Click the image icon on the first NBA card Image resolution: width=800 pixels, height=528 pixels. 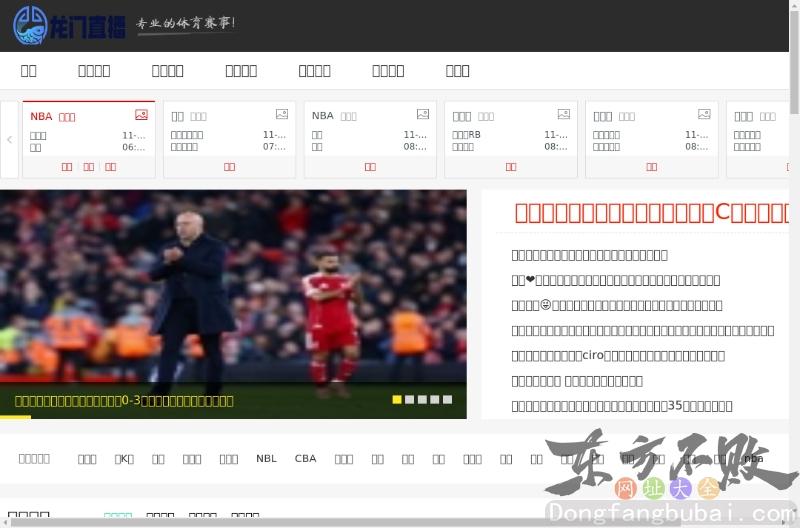141,115
